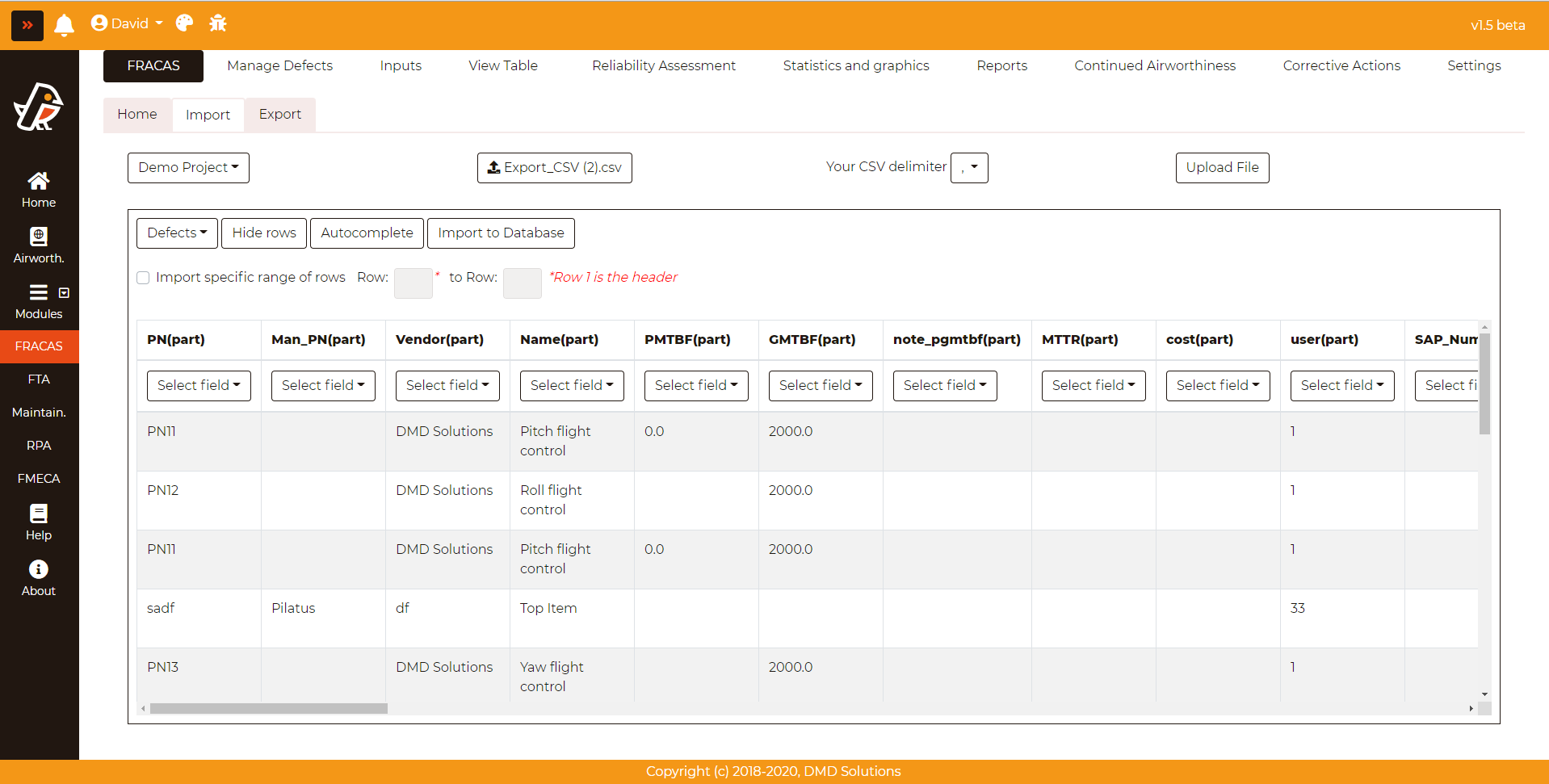Open the Reliability Assessment menu
The width and height of the screenshot is (1549, 784).
pos(663,66)
